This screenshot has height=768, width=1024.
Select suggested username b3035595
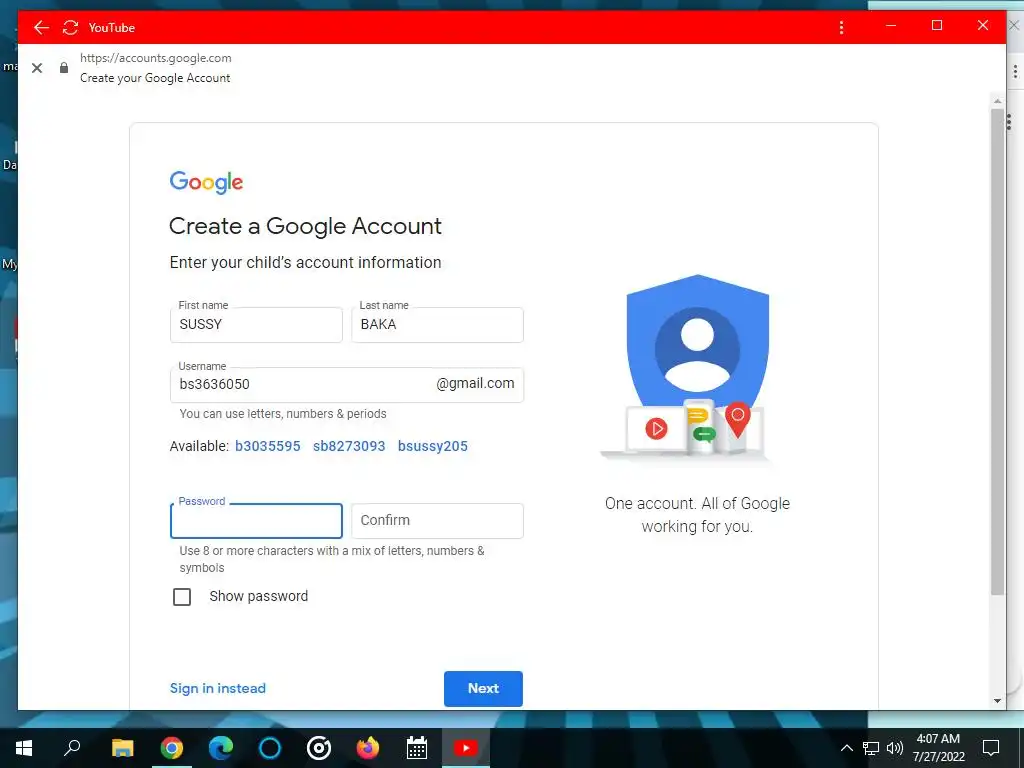pyautogui.click(x=268, y=446)
